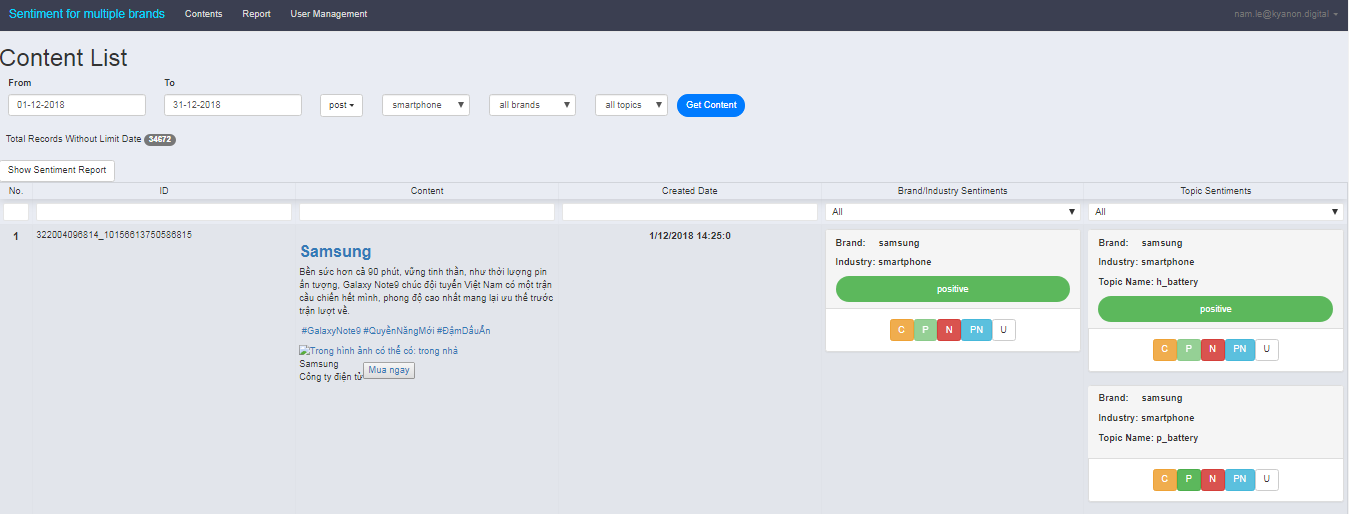Screen dimensions: 1349x514
Task: Click the Get Content button
Action: 711,105
